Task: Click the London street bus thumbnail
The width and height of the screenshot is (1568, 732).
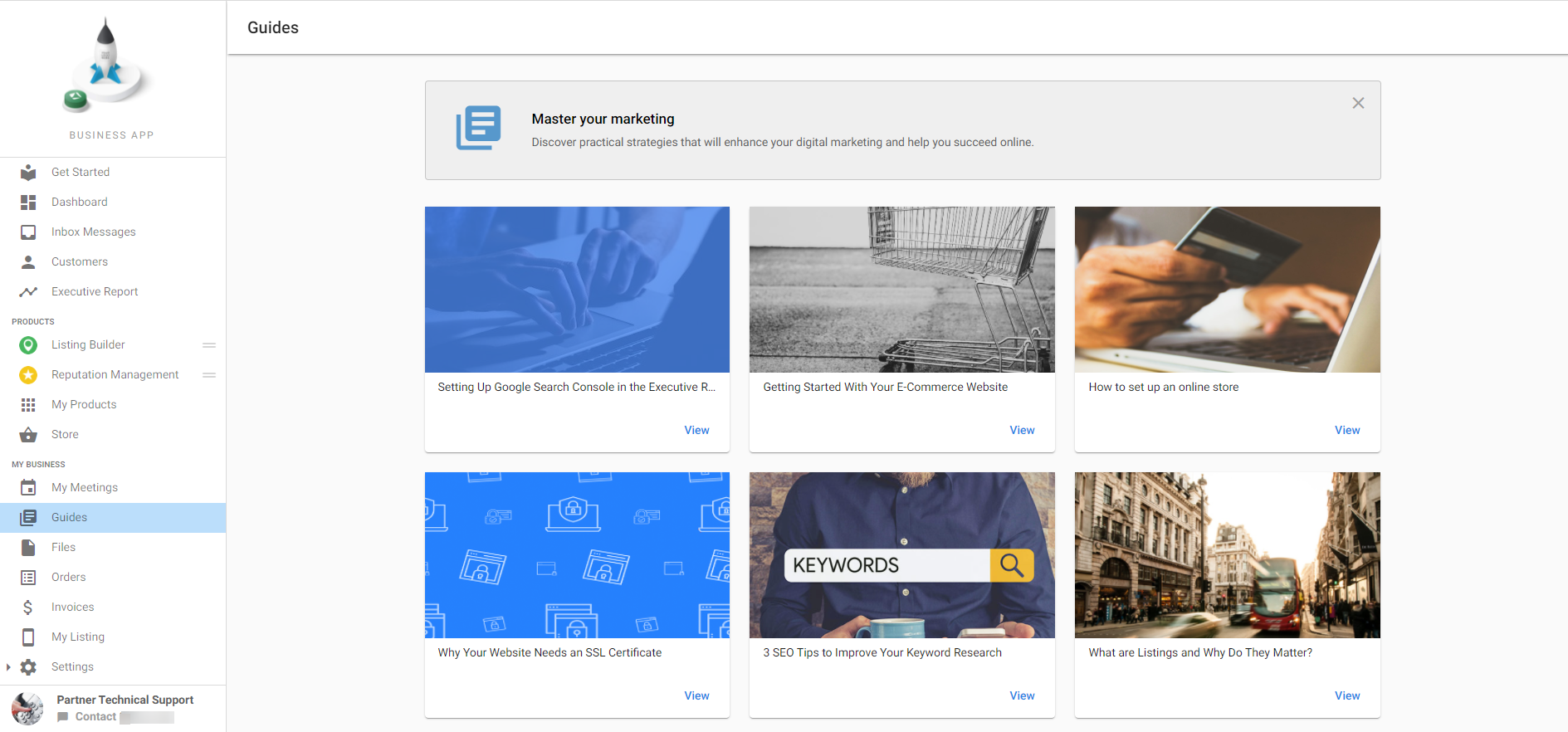Action: (1228, 555)
